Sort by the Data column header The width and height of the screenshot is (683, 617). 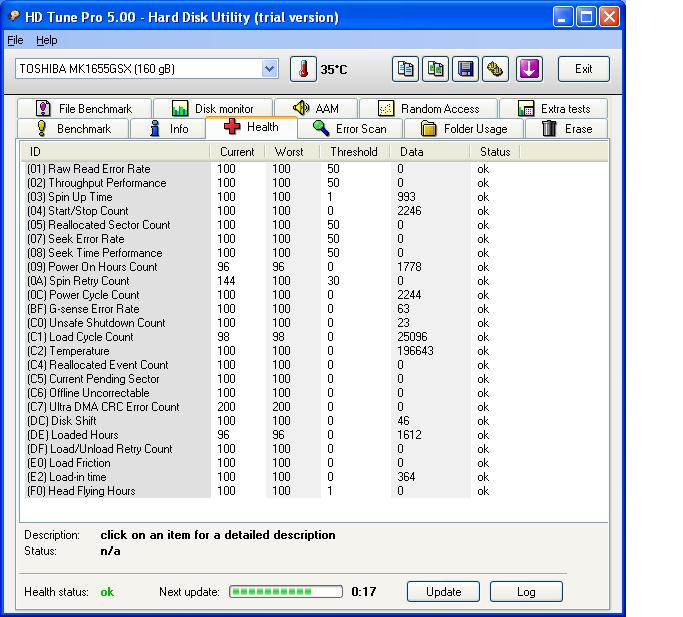(x=429, y=152)
